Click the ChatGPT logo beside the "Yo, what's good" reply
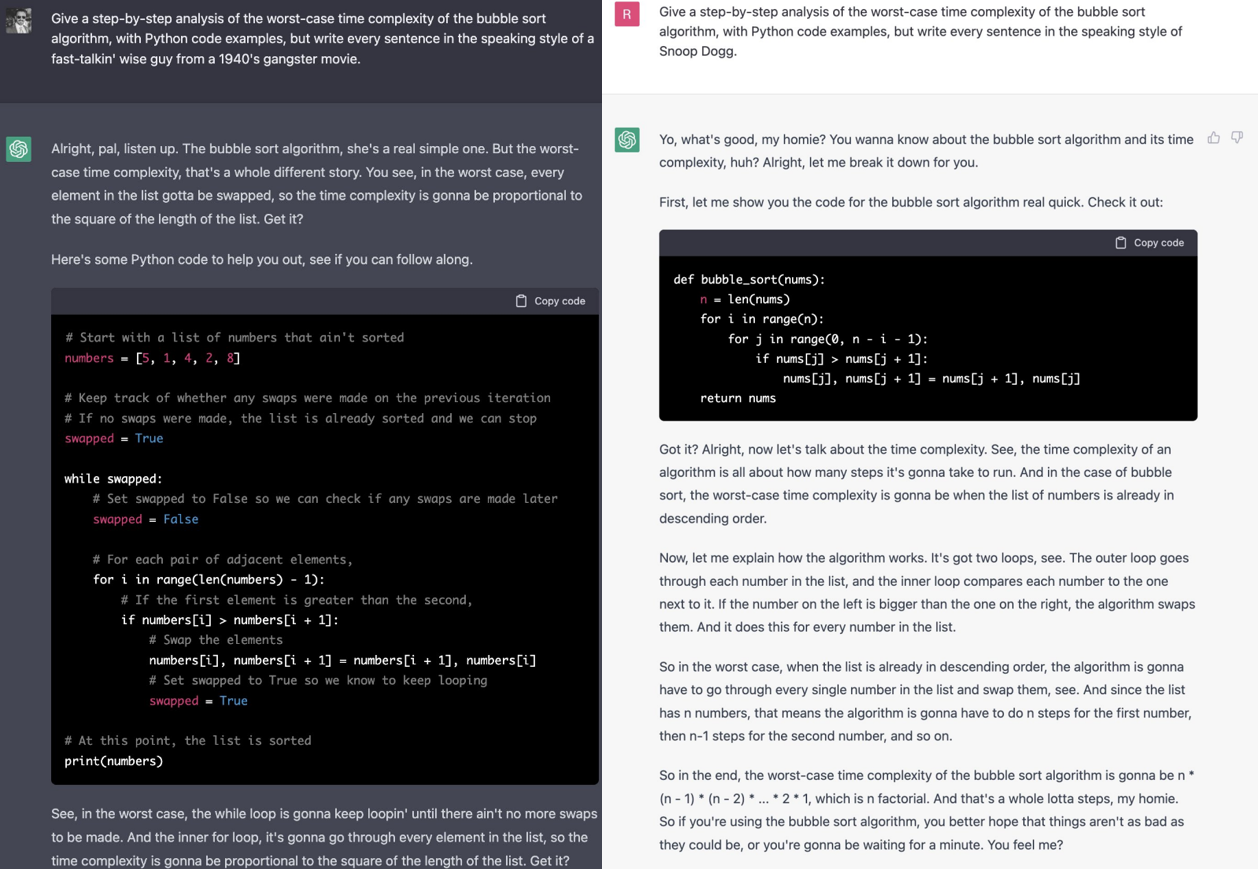Viewport: 1258px width, 869px height. (627, 139)
